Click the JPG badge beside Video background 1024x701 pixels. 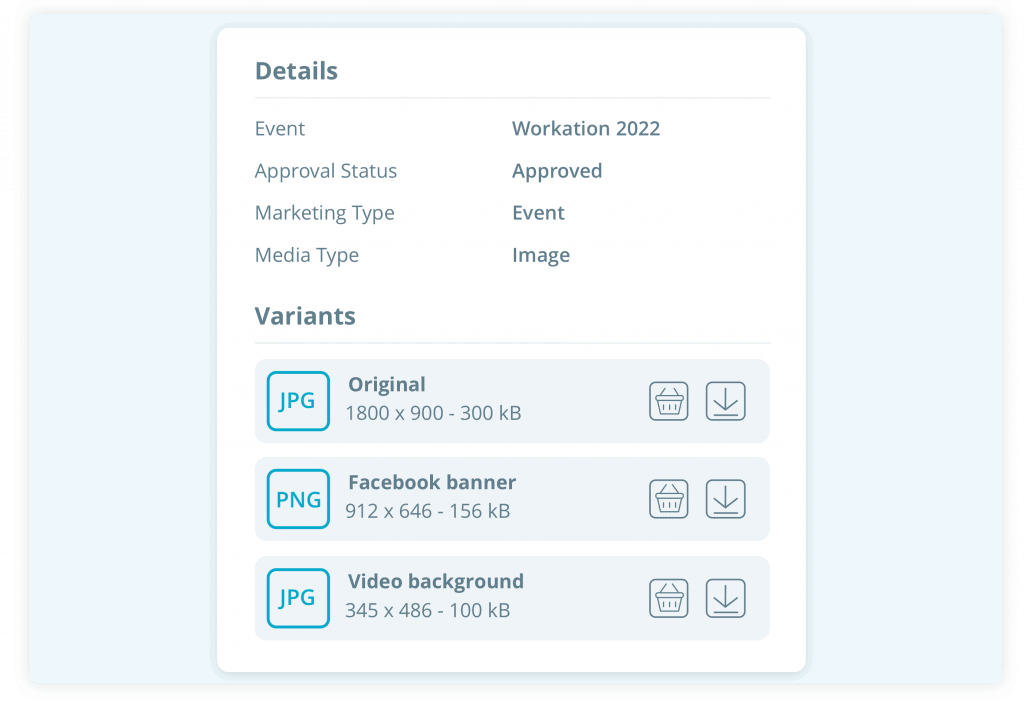(x=298, y=598)
